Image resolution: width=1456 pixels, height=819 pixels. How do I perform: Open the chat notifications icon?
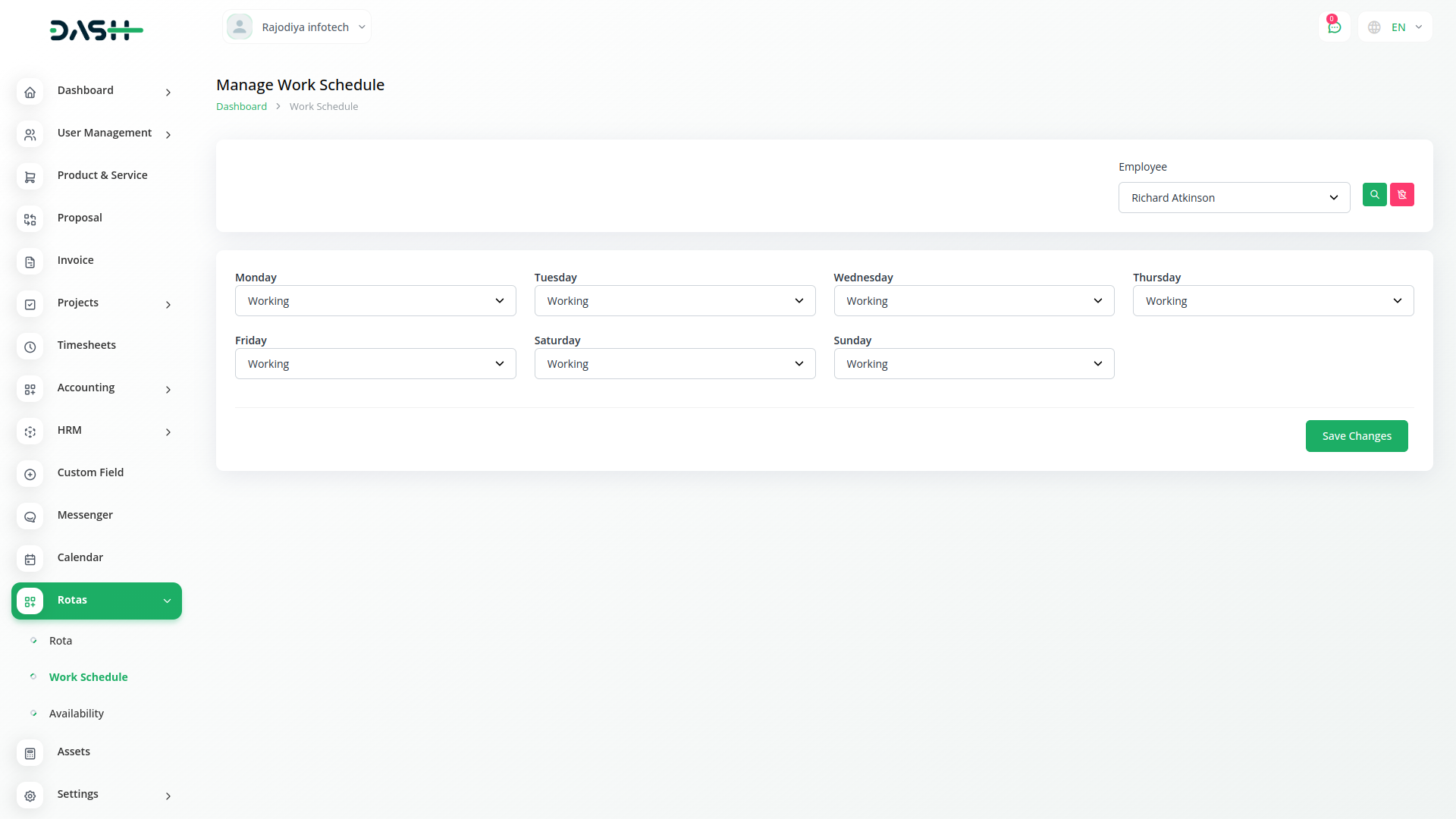[1334, 27]
